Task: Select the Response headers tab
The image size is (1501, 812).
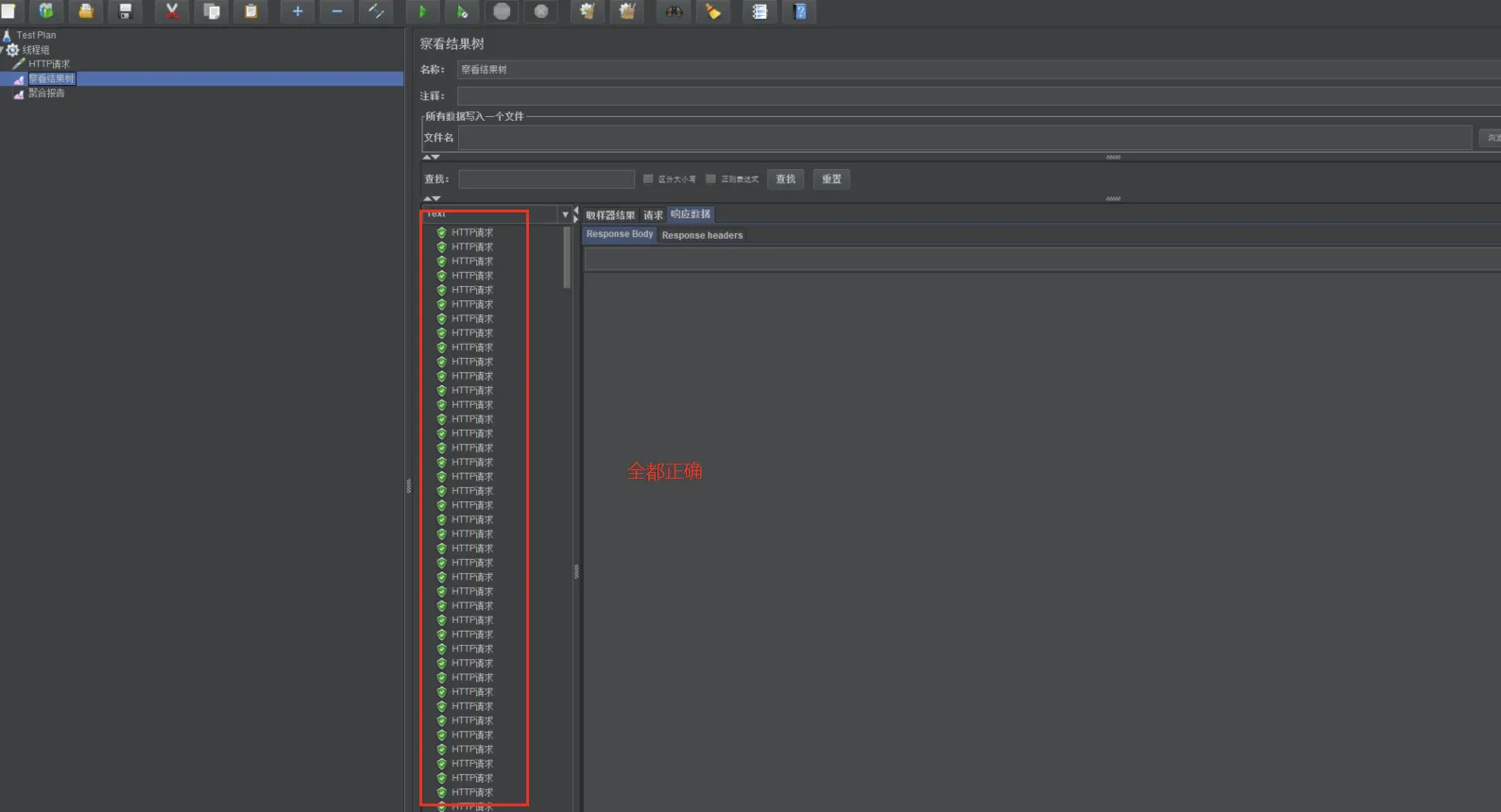Action: [x=702, y=235]
